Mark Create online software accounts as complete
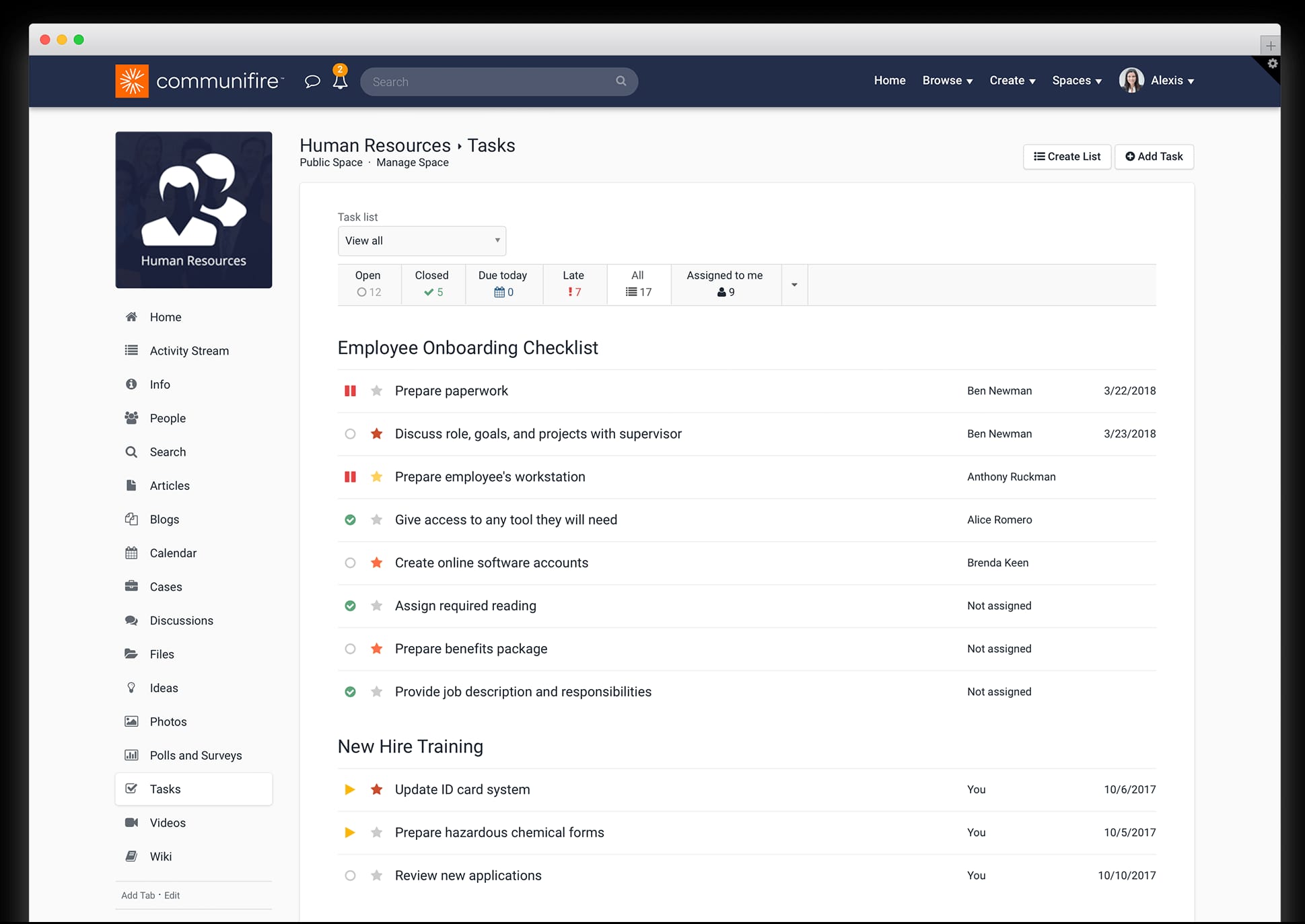 pyautogui.click(x=350, y=563)
